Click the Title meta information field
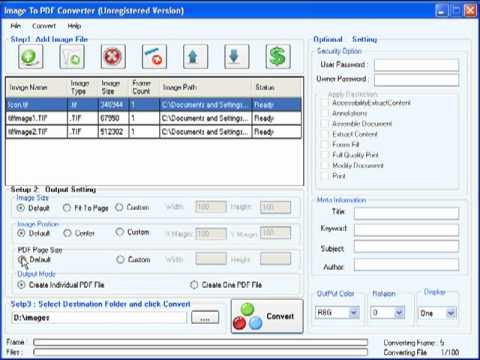This screenshot has height=360, width=480. tap(406, 213)
